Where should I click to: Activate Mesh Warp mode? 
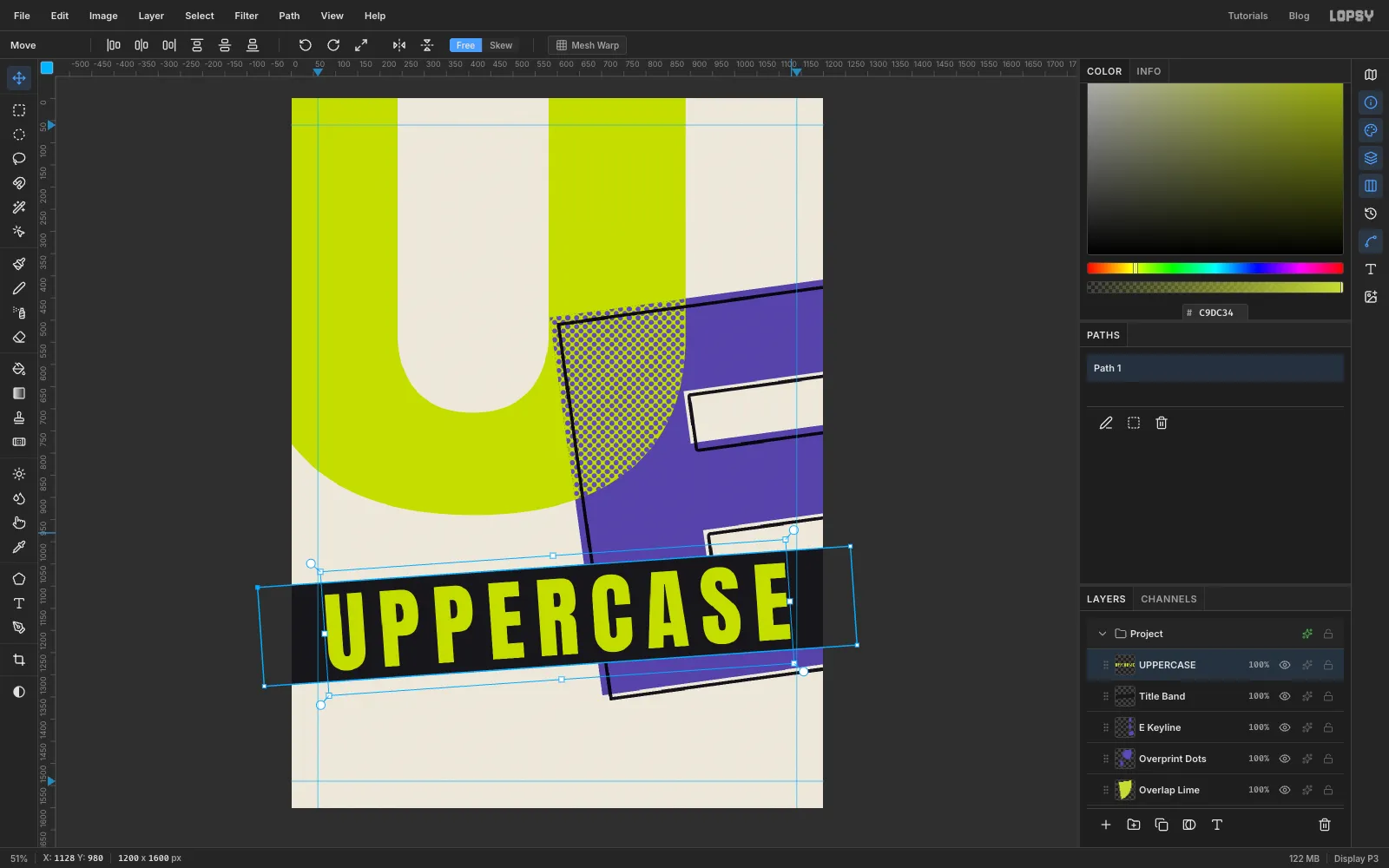(x=588, y=45)
